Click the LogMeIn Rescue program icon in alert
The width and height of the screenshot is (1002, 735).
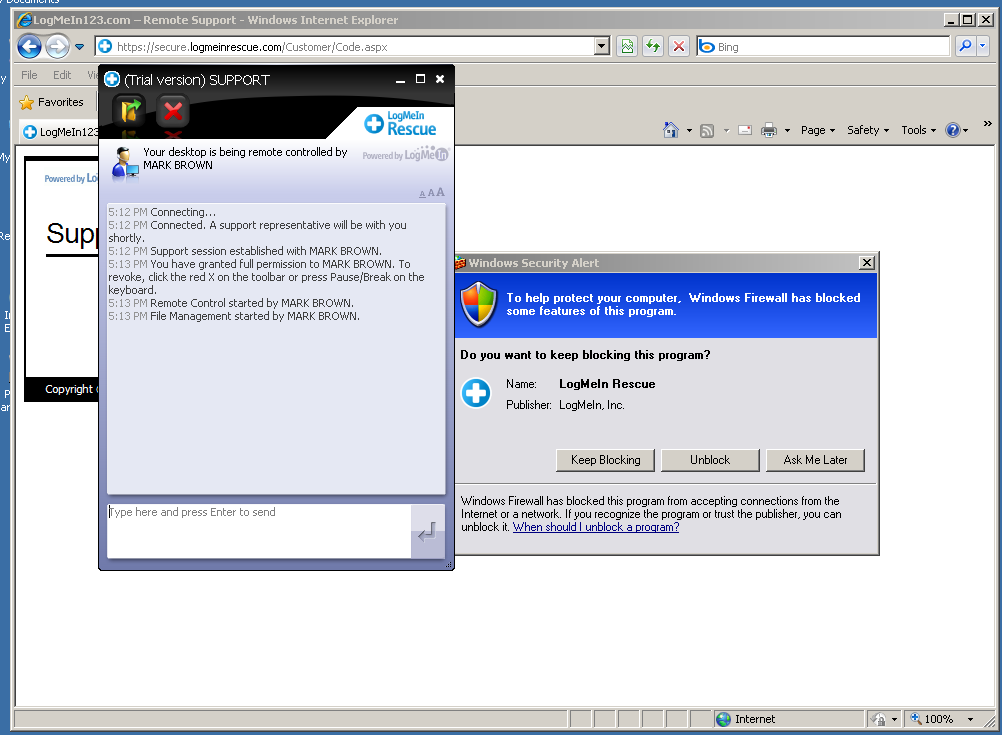476,393
